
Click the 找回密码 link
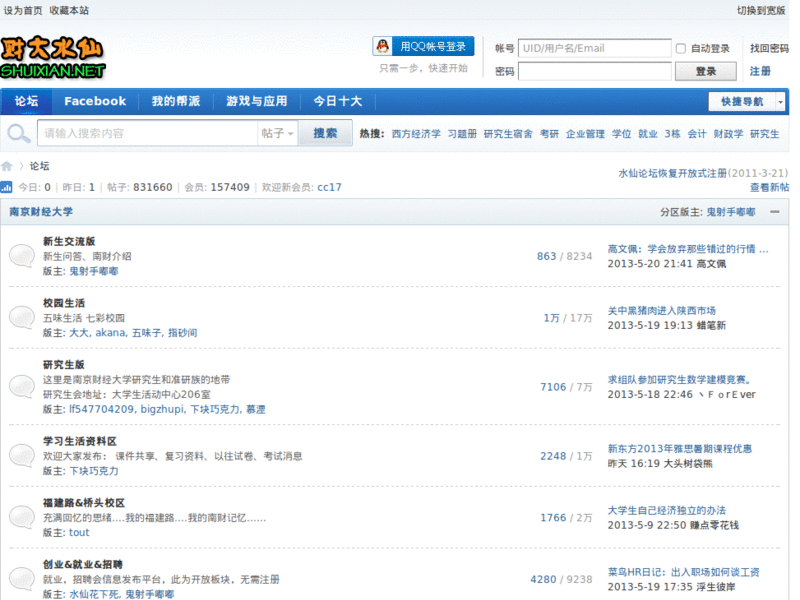pos(769,48)
